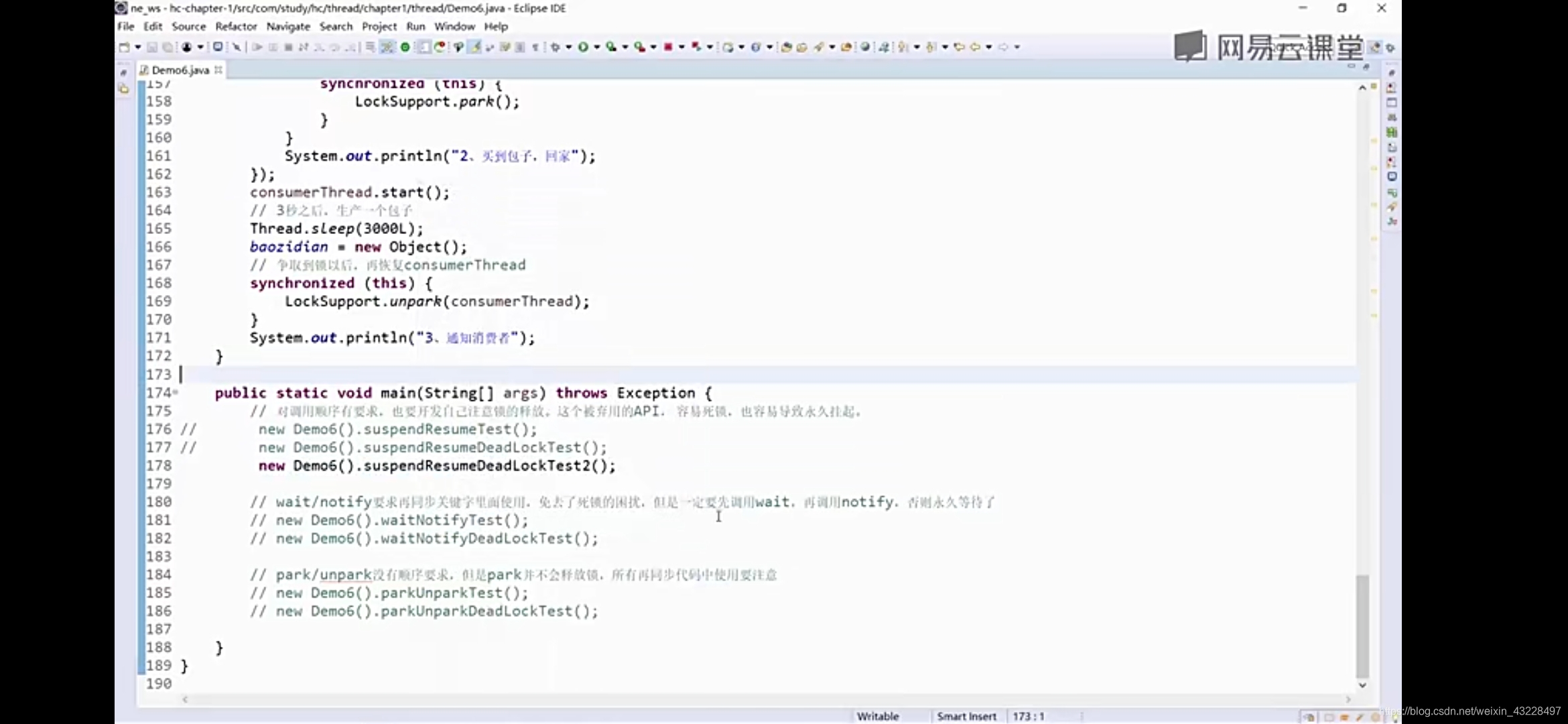
Task: Click the Suspend debug toolbar icon
Action: (273, 47)
